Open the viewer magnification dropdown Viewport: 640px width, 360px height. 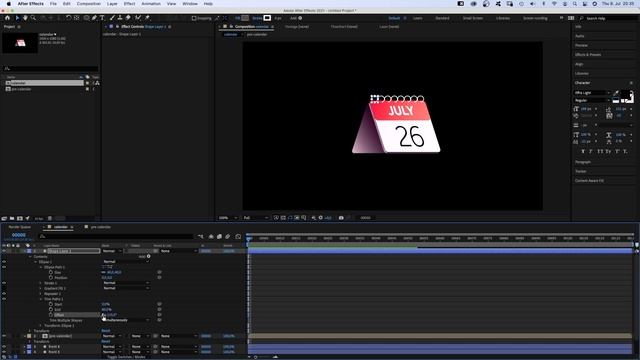click(x=228, y=218)
